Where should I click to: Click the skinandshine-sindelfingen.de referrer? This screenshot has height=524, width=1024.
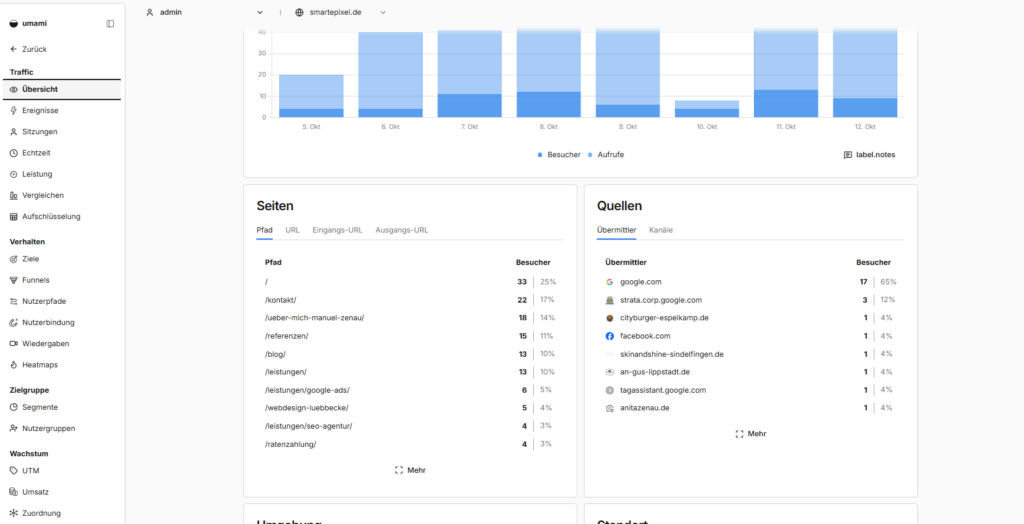[x=671, y=354]
